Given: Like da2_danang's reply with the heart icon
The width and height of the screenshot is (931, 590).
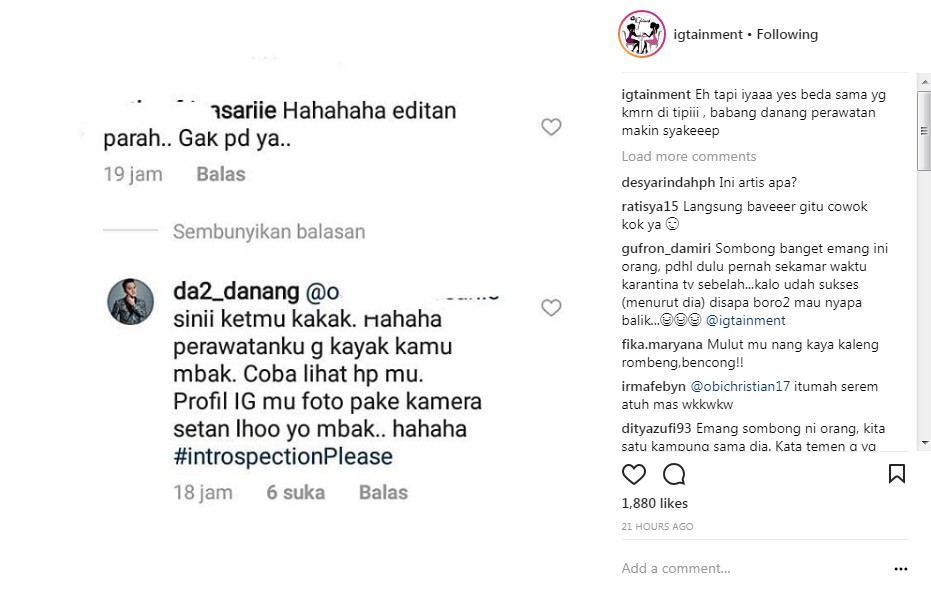Looking at the screenshot, I should (551, 308).
